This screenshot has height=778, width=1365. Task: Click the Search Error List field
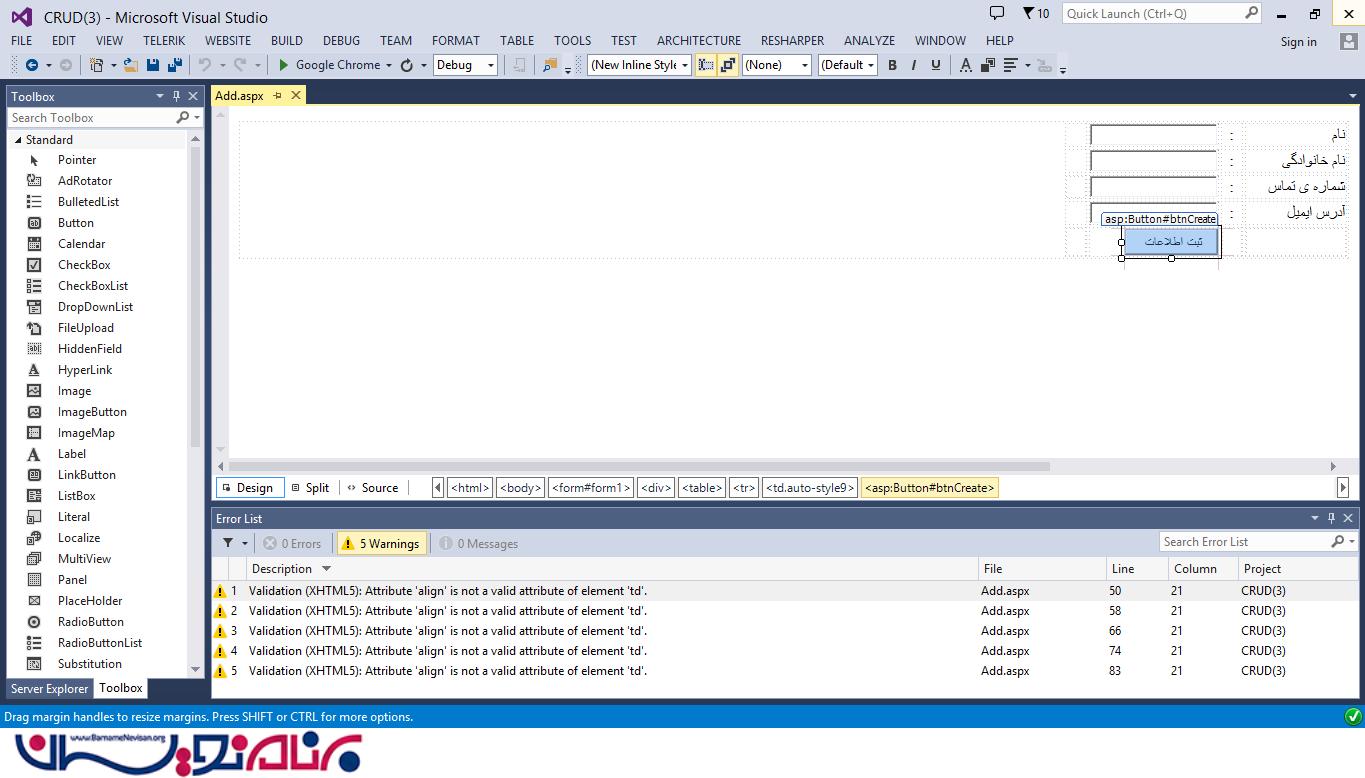click(1243, 542)
